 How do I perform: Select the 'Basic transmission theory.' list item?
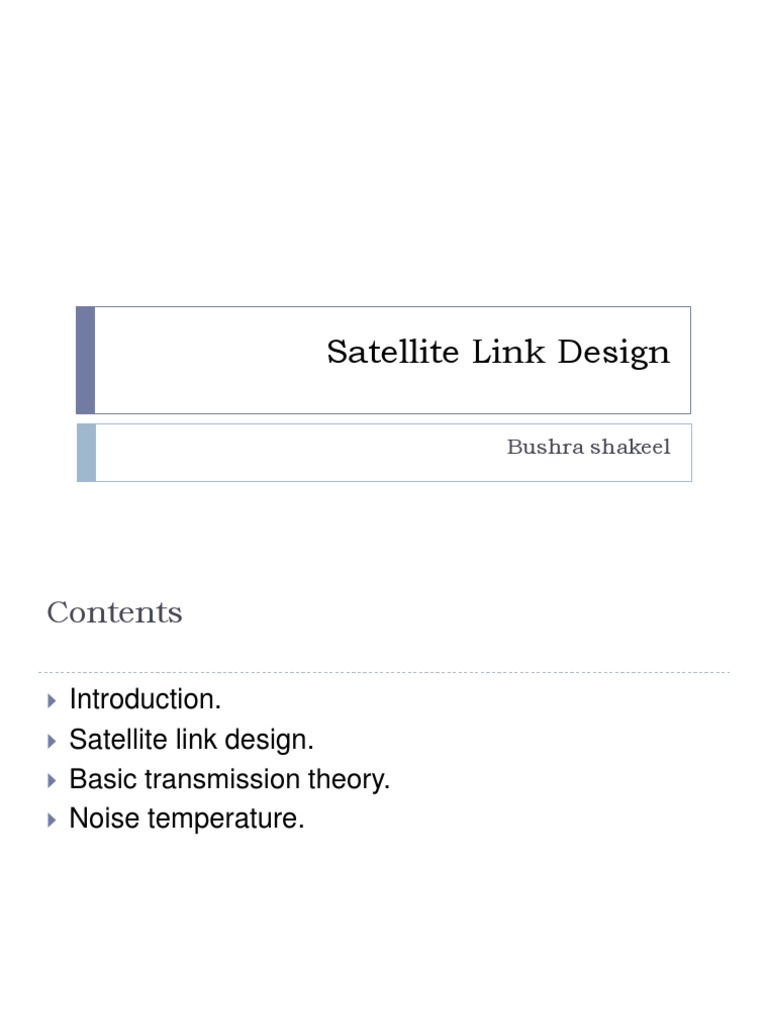tap(229, 780)
